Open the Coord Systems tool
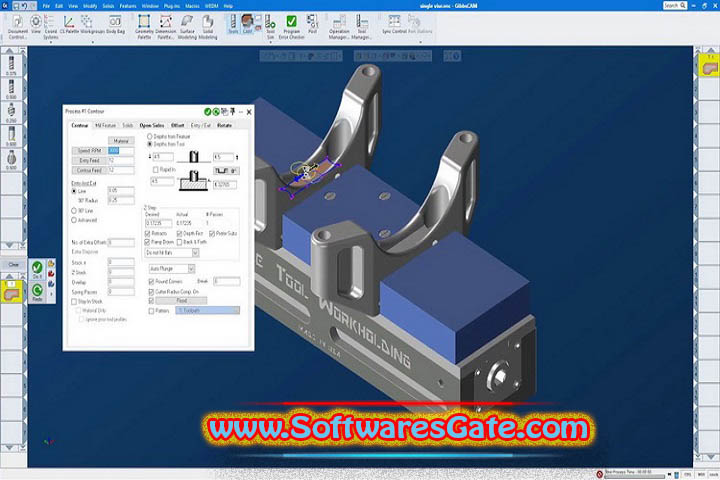Screen dimensions: 720x480 51,27
